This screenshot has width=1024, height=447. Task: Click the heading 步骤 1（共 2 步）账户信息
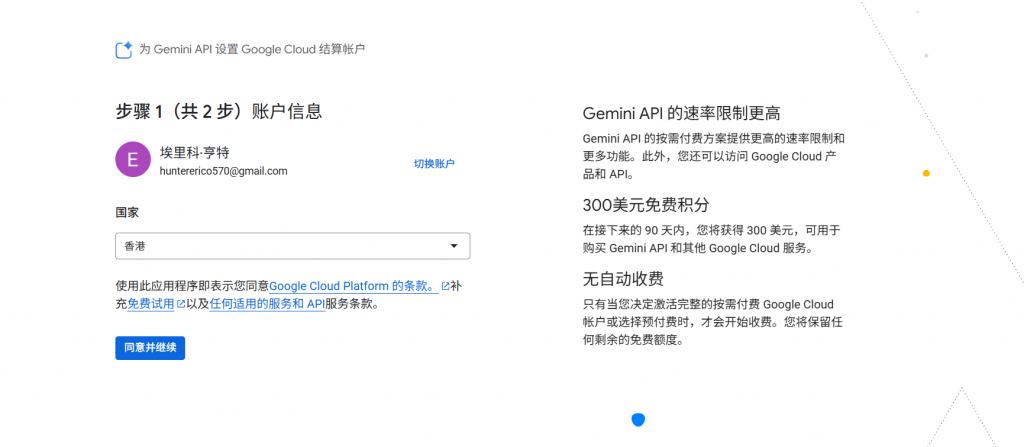click(x=219, y=112)
